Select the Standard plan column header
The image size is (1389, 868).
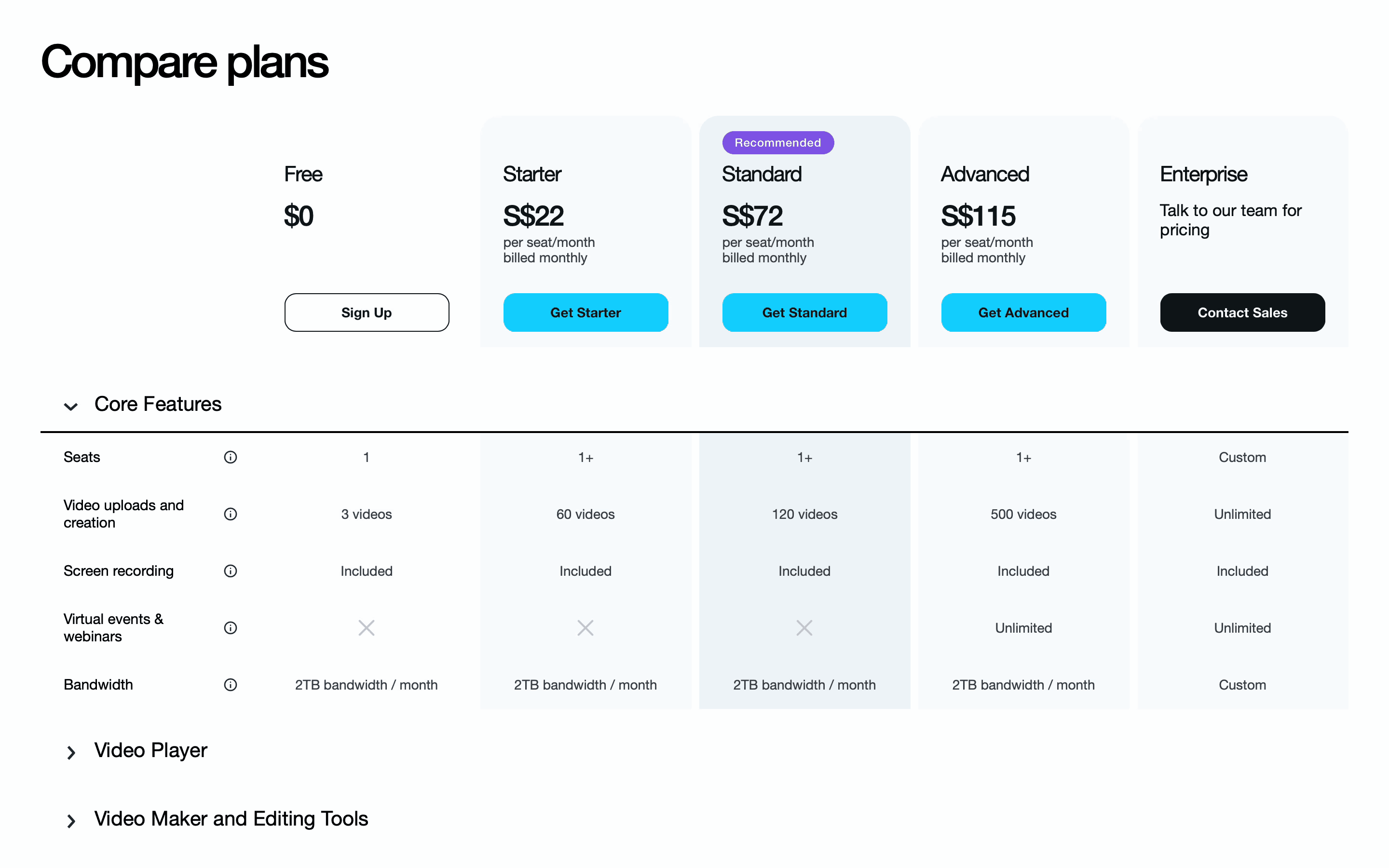pyautogui.click(x=762, y=174)
